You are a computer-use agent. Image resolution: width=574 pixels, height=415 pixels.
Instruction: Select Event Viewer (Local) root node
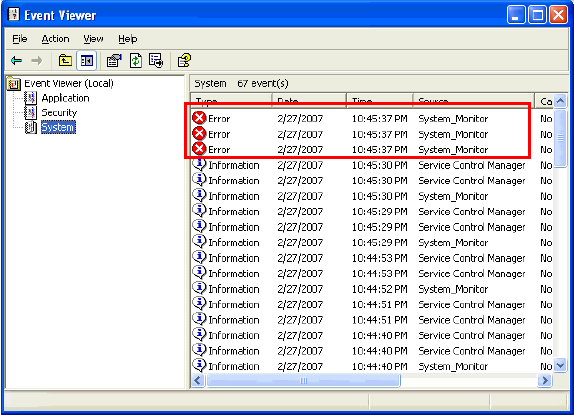[68, 83]
